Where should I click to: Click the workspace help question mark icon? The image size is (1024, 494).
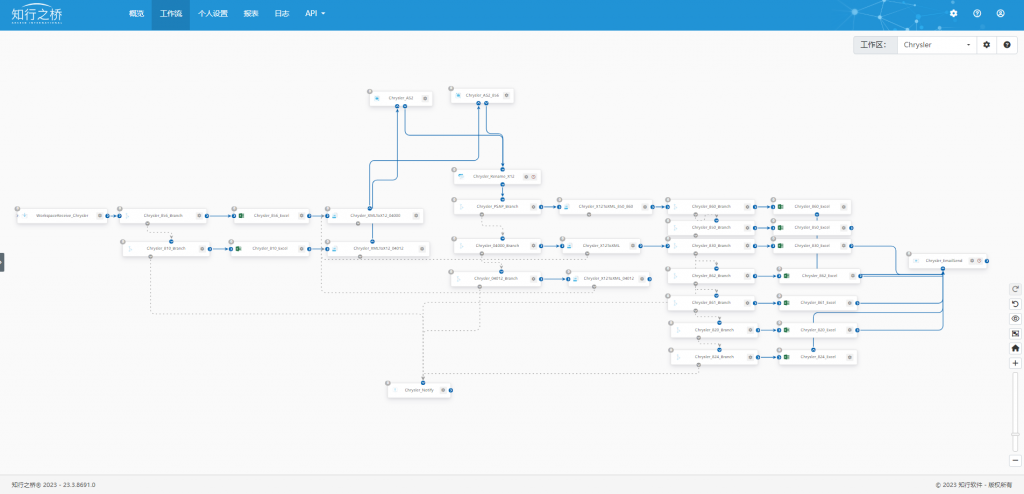tap(1006, 45)
